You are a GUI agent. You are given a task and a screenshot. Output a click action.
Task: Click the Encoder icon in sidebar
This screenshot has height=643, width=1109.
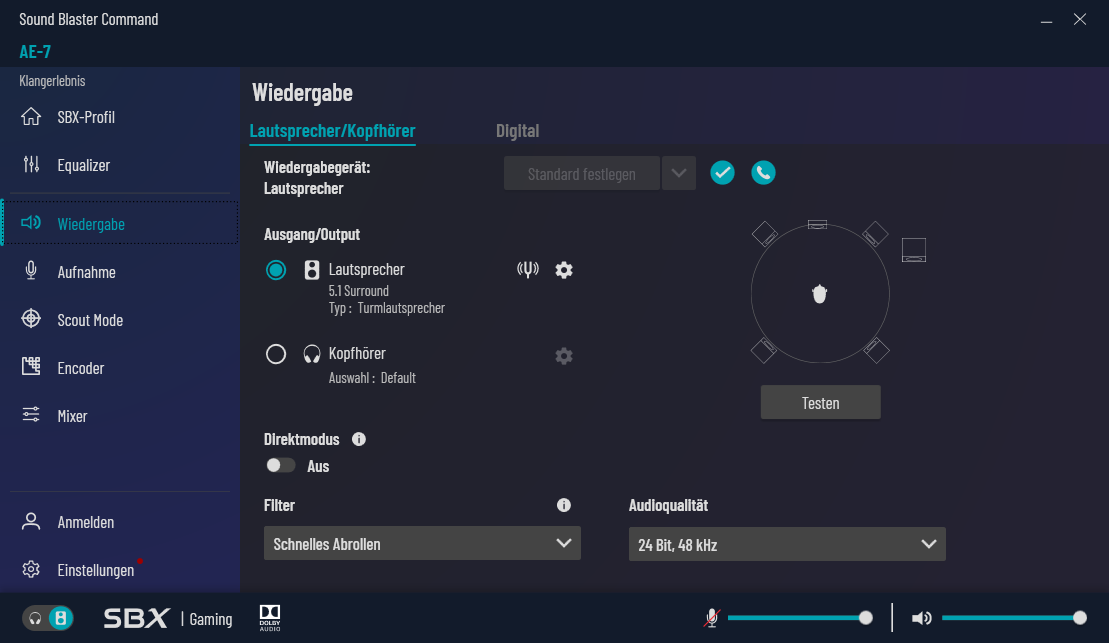tap(31, 366)
